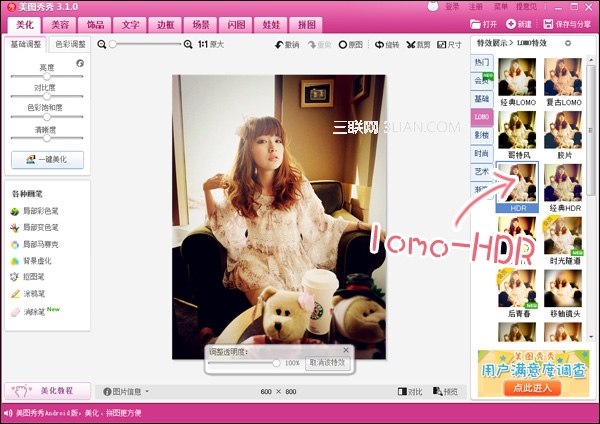Select the 消除笔 eraser tool

click(x=28, y=312)
